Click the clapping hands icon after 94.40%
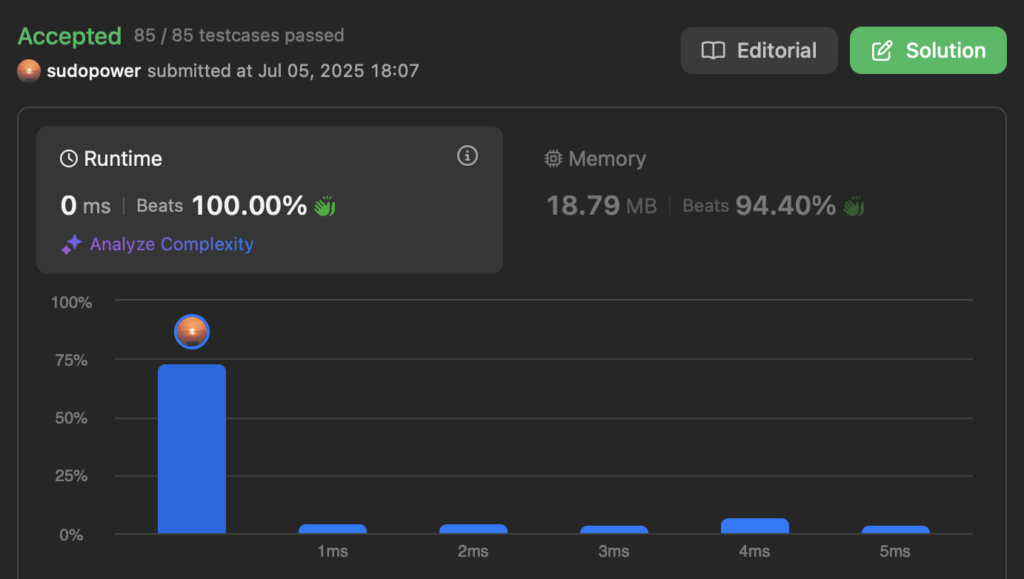This screenshot has width=1024, height=579. pos(853,206)
